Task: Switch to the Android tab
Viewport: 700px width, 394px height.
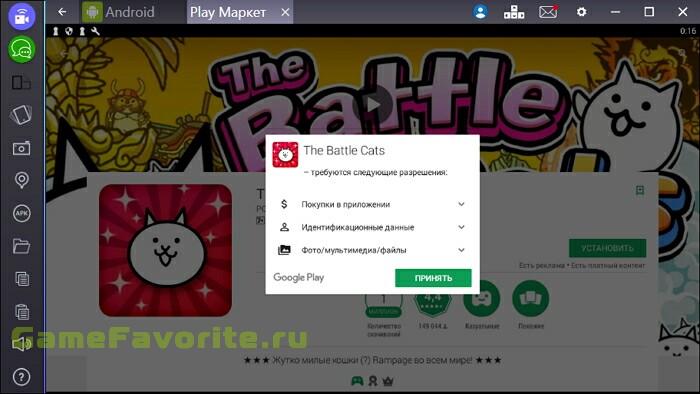Action: click(119, 12)
